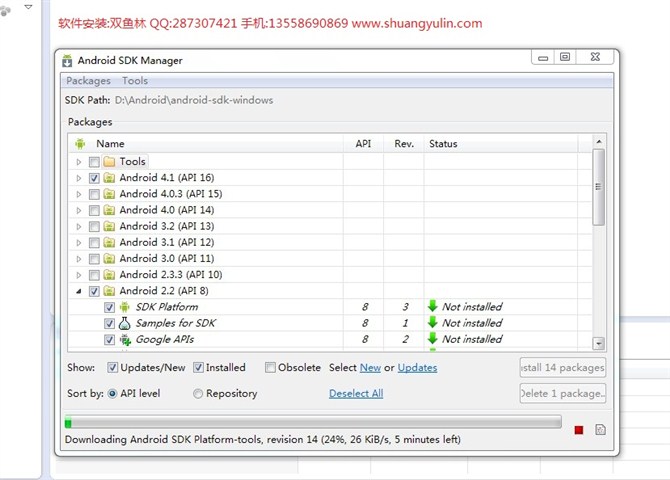Click the API column header
Viewport: 670px width, 480px height.
click(x=363, y=144)
